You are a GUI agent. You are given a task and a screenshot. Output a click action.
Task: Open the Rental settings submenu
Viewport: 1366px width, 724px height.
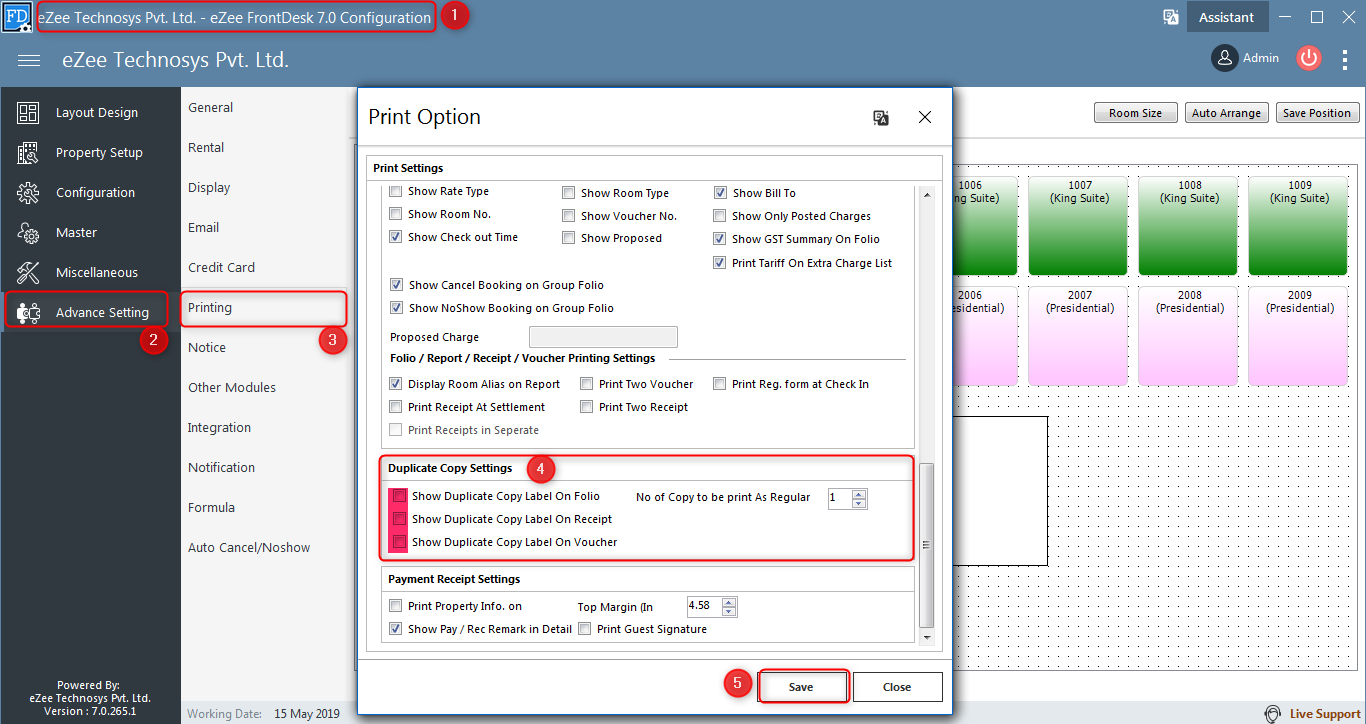pyautogui.click(x=206, y=147)
